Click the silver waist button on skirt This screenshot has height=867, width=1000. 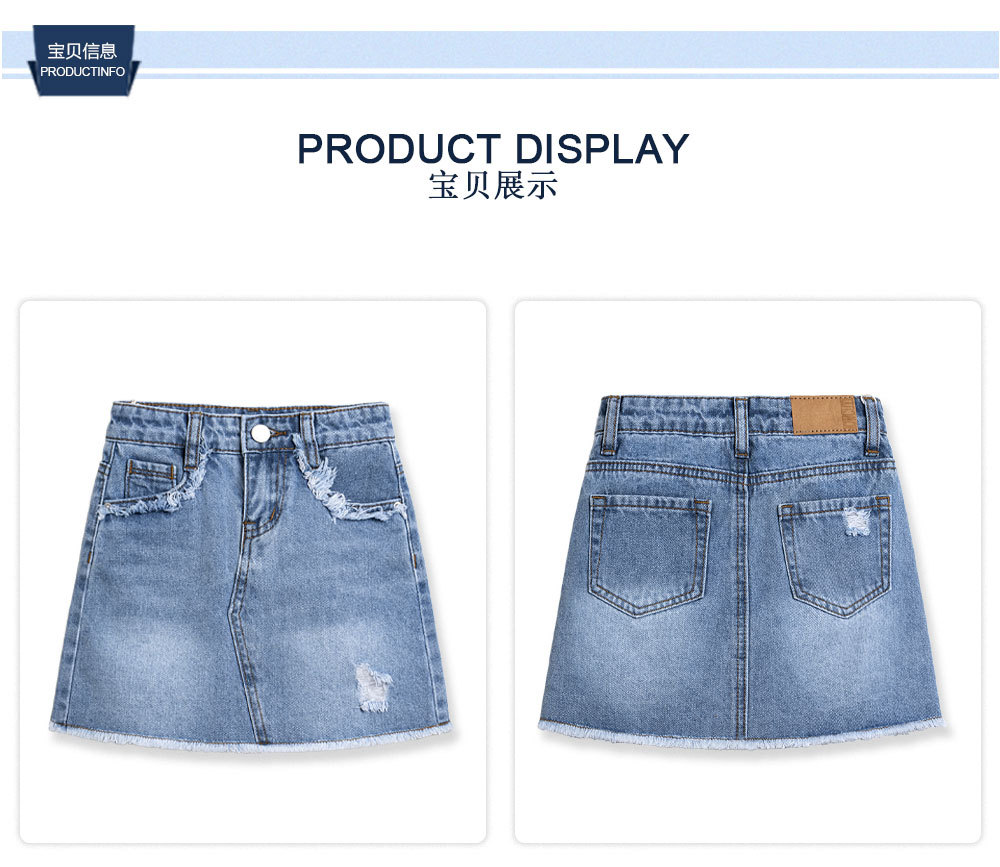click(x=260, y=433)
